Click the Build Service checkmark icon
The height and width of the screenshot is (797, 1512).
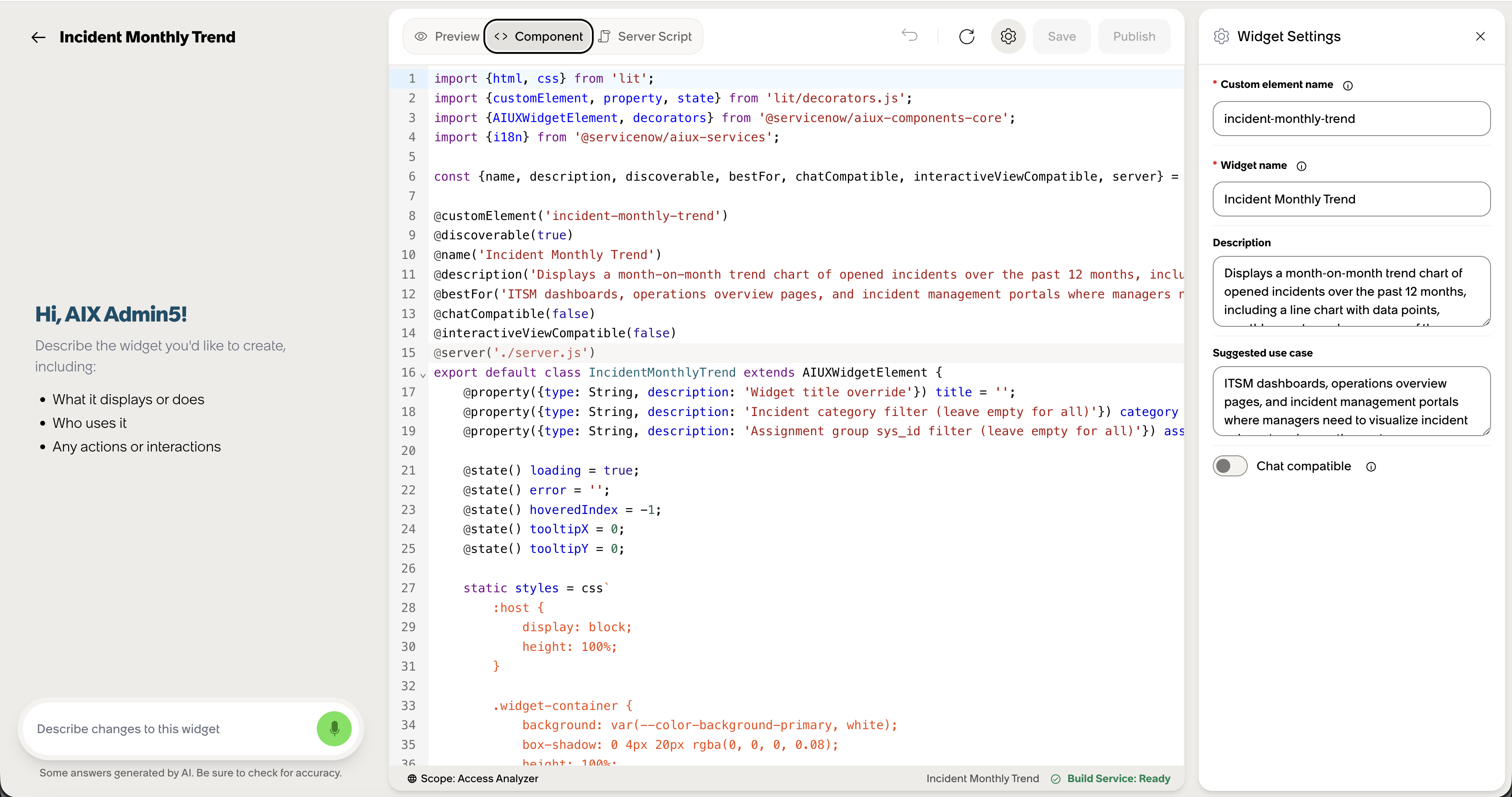(x=1055, y=779)
